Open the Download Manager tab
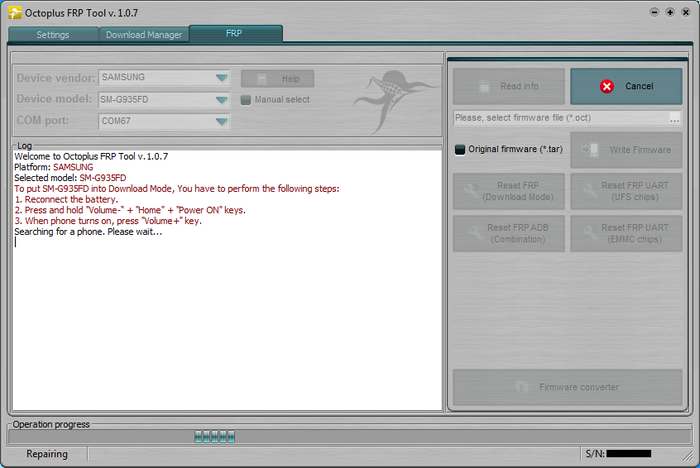700x468 pixels. [144, 34]
